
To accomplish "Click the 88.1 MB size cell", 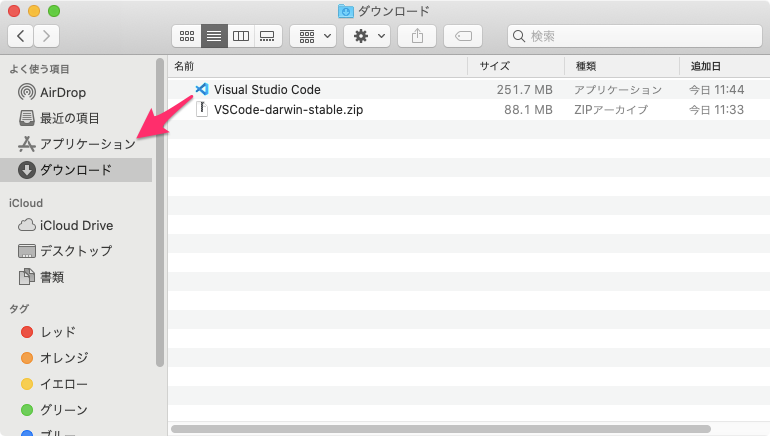I will pyautogui.click(x=528, y=109).
